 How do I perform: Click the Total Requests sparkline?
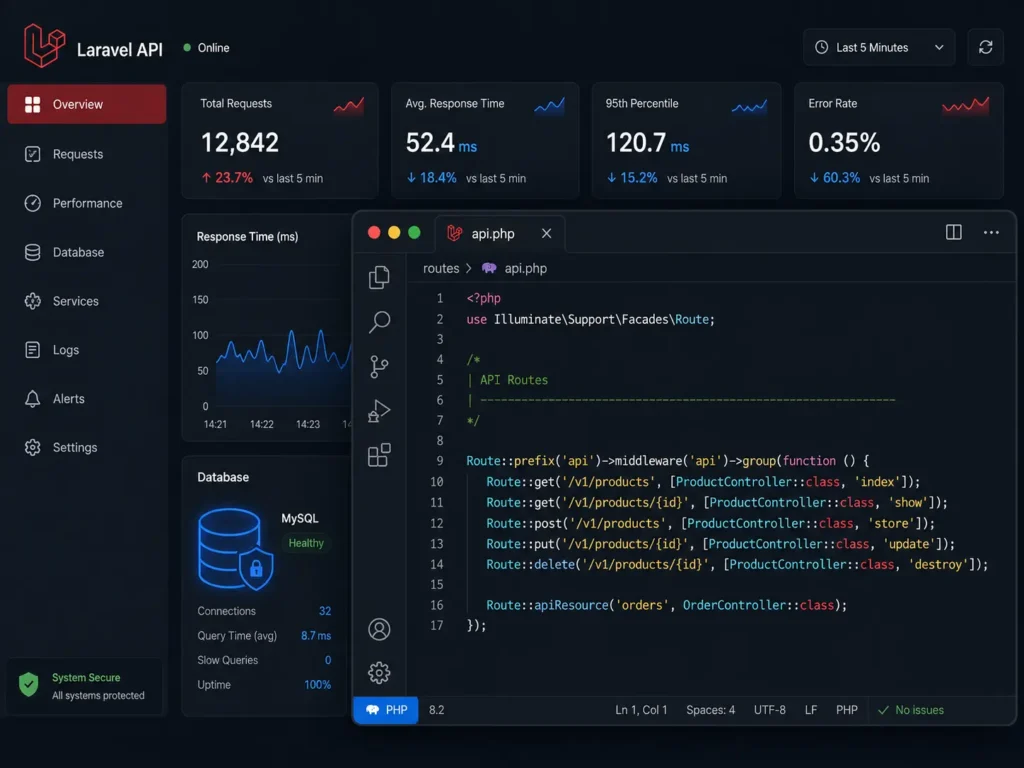tap(349, 106)
